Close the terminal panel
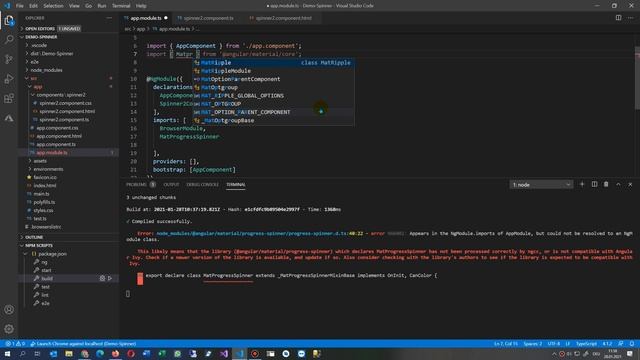Image resolution: width=640 pixels, height=360 pixels. (630, 184)
